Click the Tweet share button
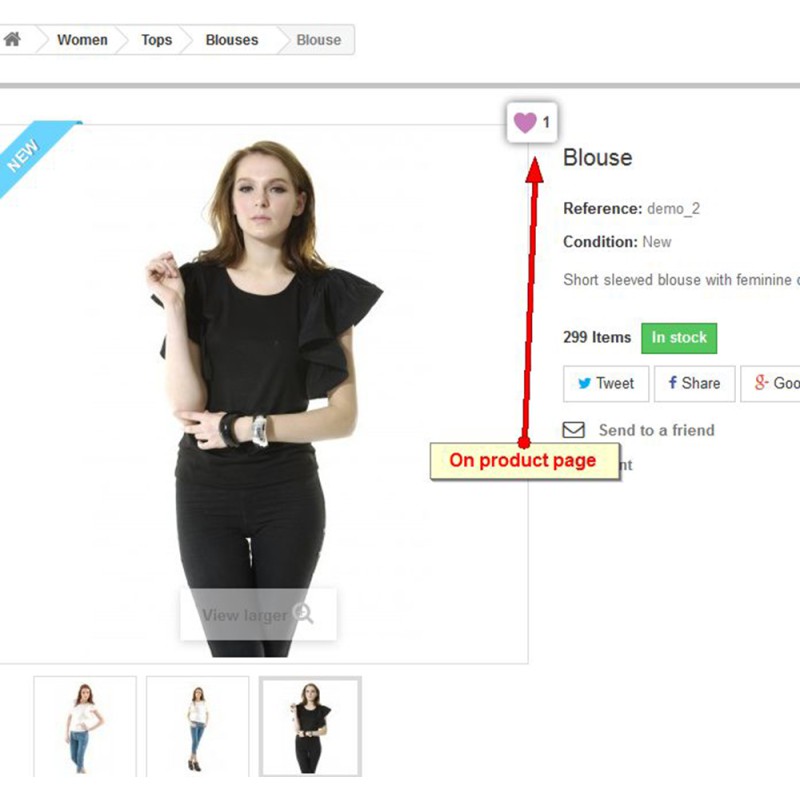The height and width of the screenshot is (800, 800). tap(606, 384)
